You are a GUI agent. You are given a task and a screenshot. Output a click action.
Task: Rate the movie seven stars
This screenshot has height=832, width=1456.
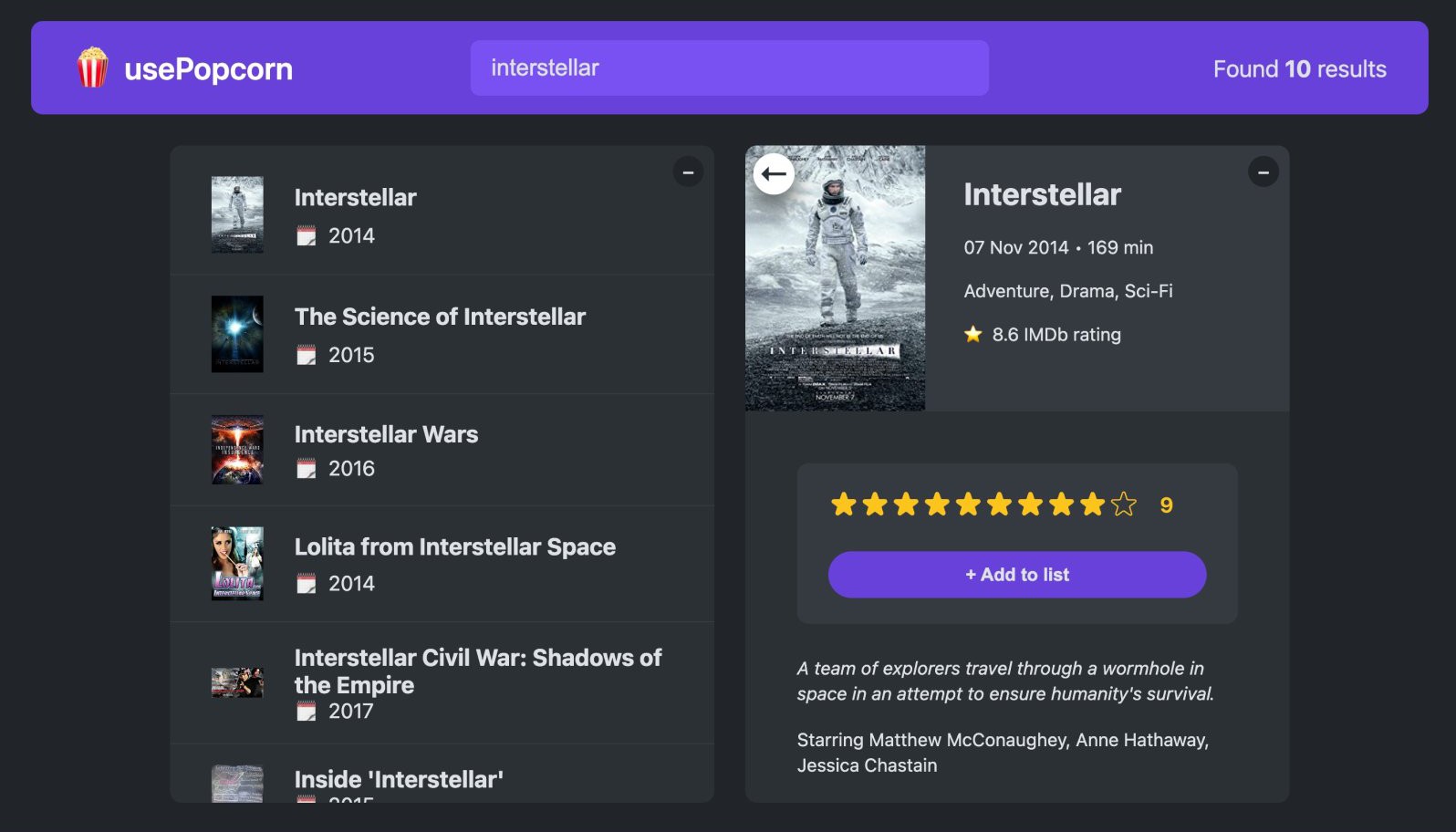coord(1030,504)
